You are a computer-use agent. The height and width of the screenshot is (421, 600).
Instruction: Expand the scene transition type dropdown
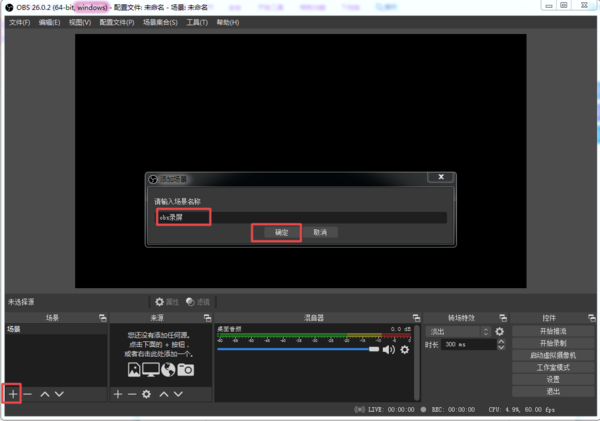click(457, 331)
